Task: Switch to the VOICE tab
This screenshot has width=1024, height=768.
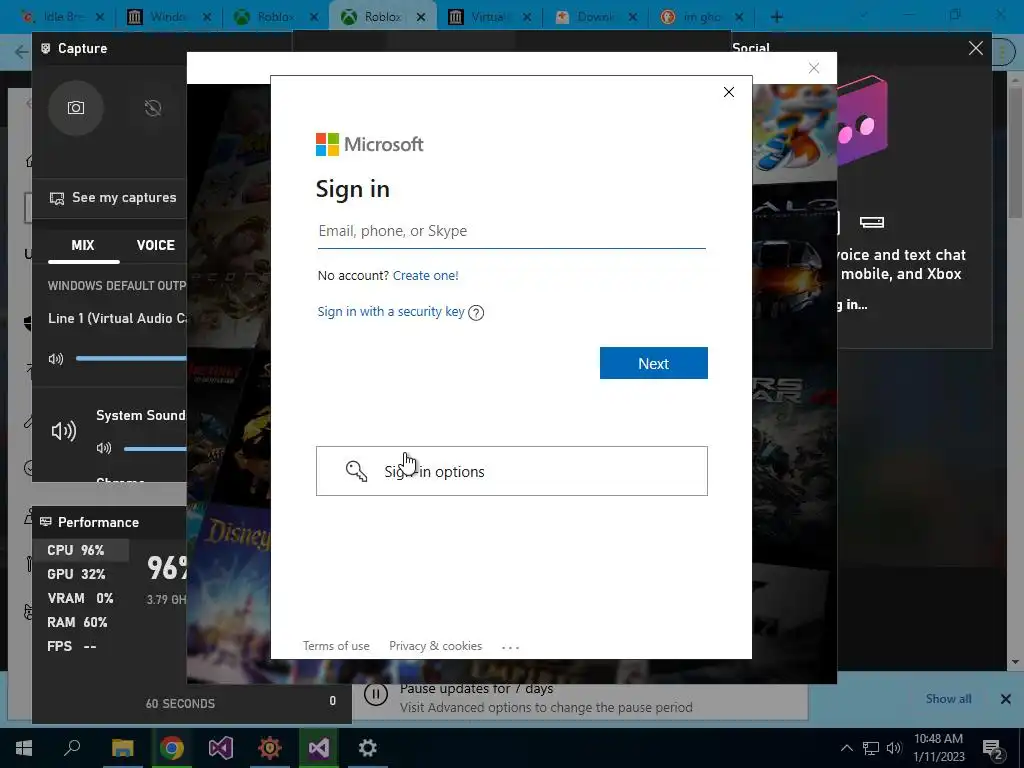Action: coord(155,246)
